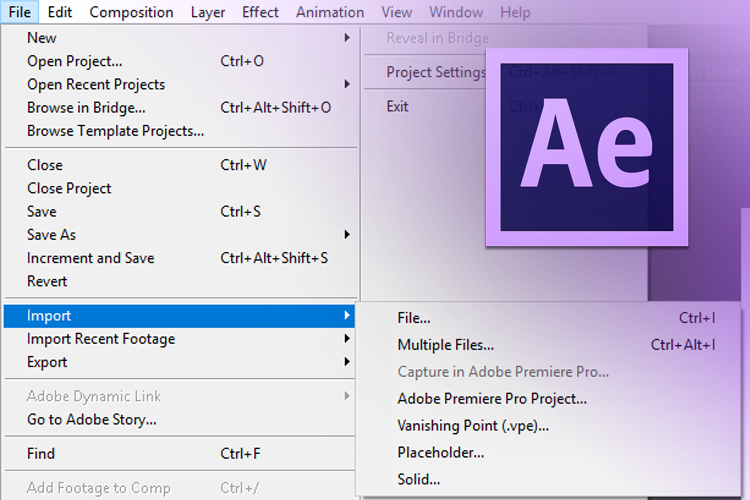Expand the Export submenu arrow

coord(347,362)
